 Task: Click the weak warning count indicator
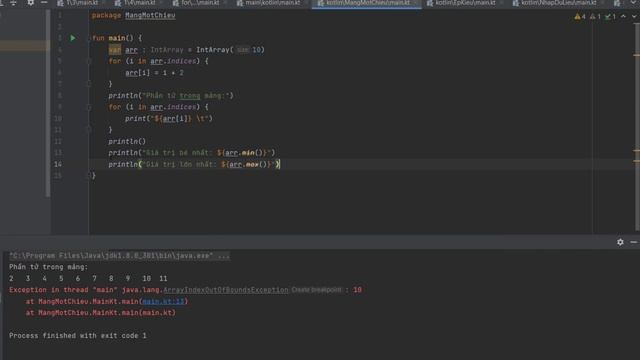[595, 17]
